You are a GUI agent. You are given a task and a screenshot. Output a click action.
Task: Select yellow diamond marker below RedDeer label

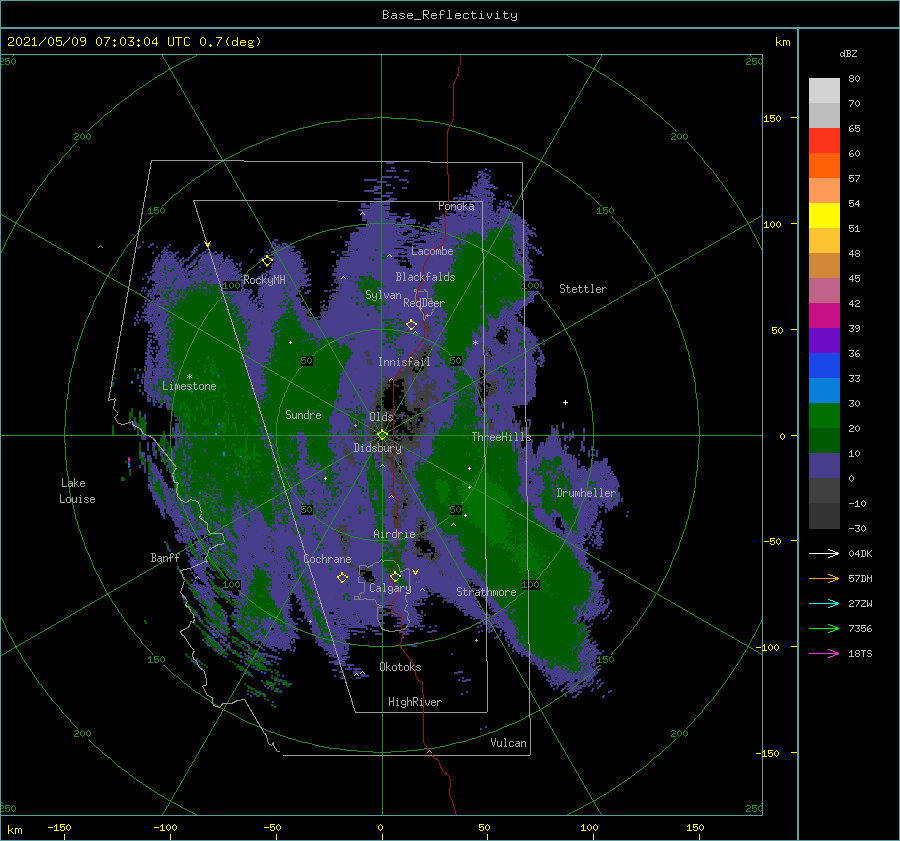tap(412, 325)
